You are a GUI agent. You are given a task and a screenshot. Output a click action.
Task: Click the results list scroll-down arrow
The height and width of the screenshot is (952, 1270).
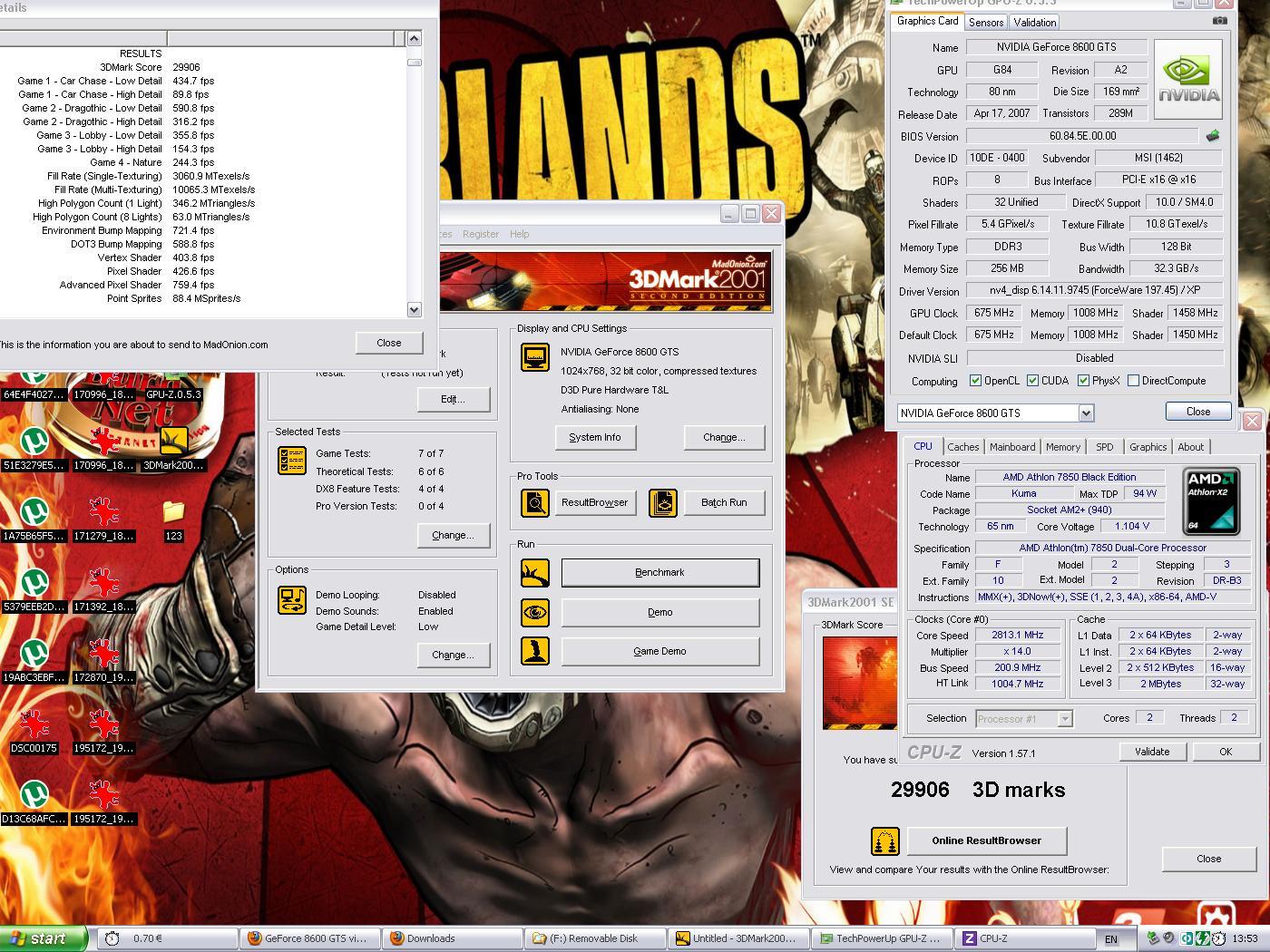[415, 309]
